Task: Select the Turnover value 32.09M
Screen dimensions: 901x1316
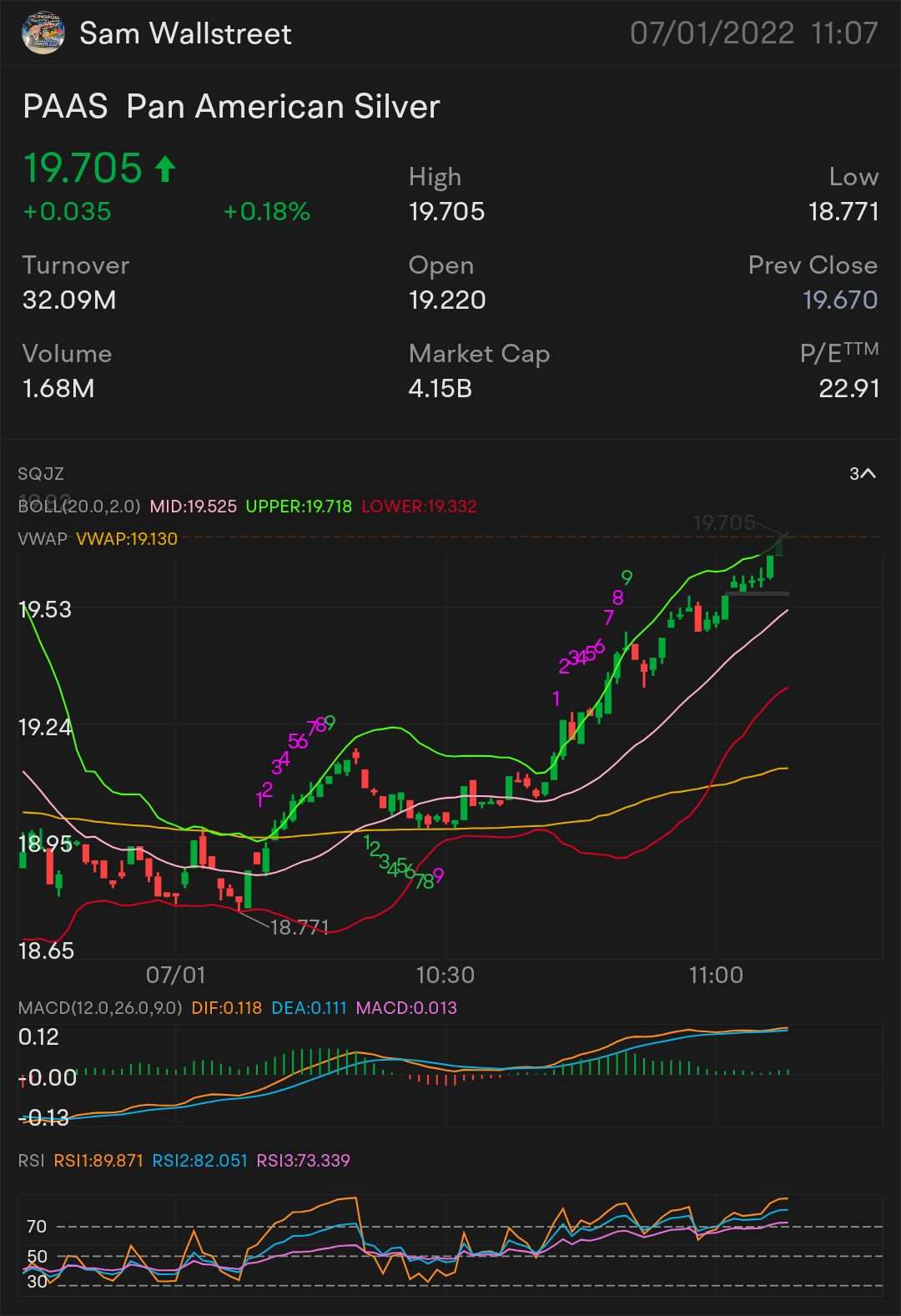Action: pyautogui.click(x=69, y=300)
